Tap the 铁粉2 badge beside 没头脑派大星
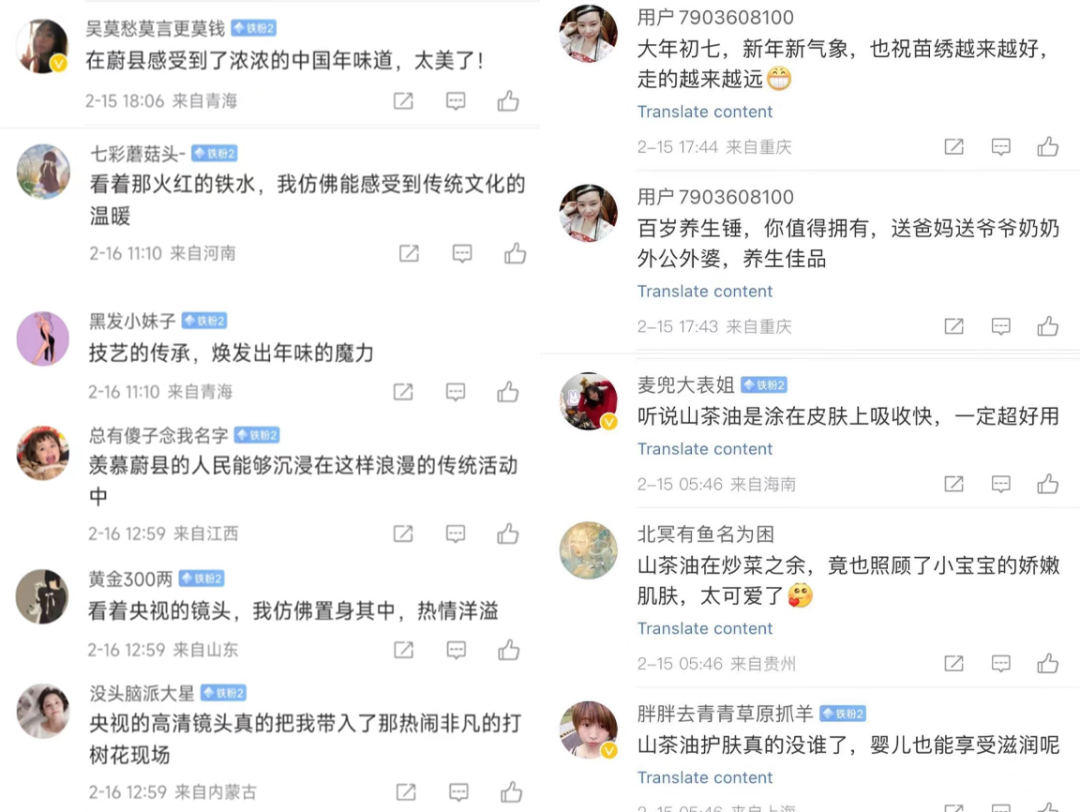Viewport: 1080px width, 812px height. click(x=223, y=693)
